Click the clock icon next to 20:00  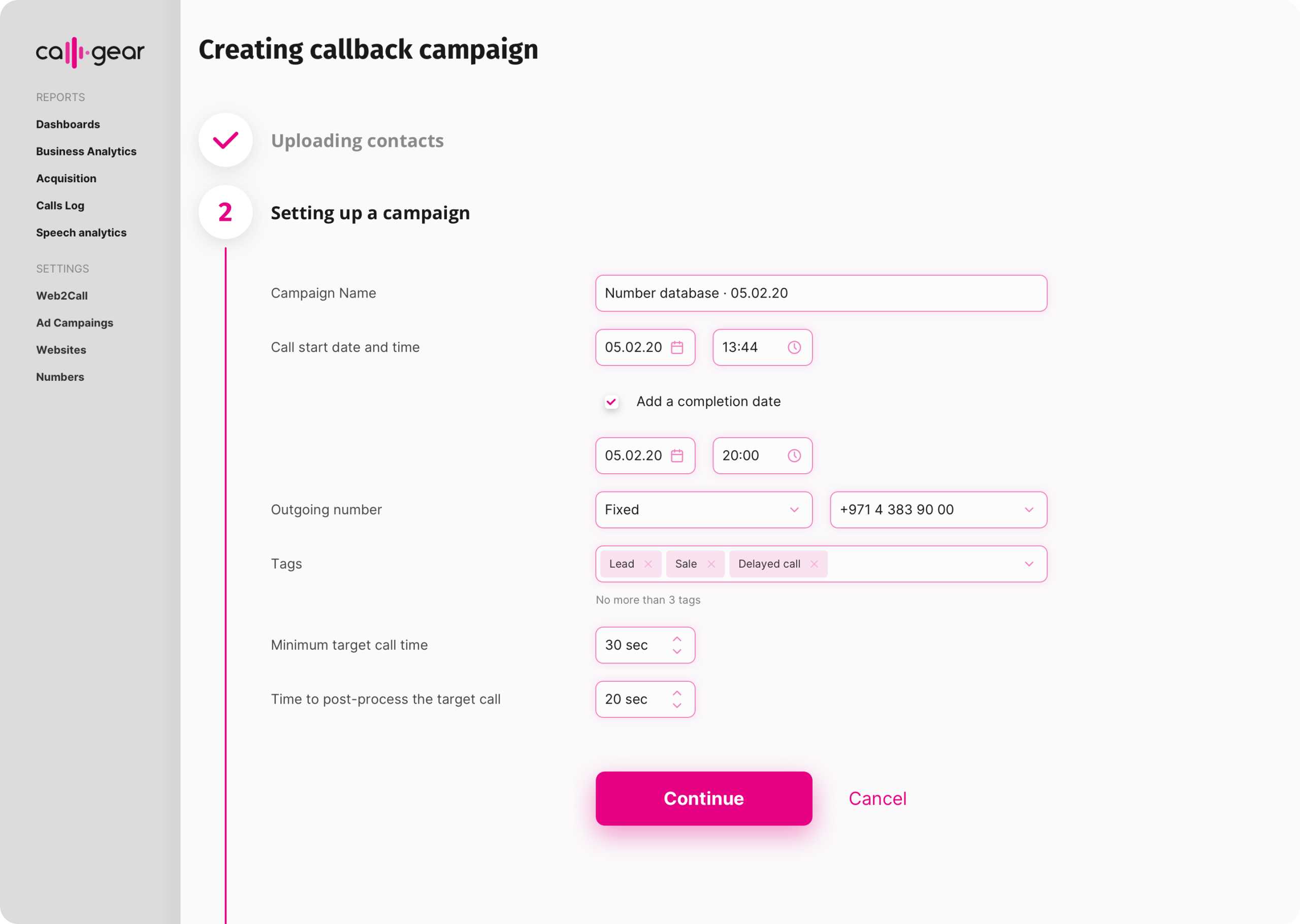pyautogui.click(x=794, y=455)
